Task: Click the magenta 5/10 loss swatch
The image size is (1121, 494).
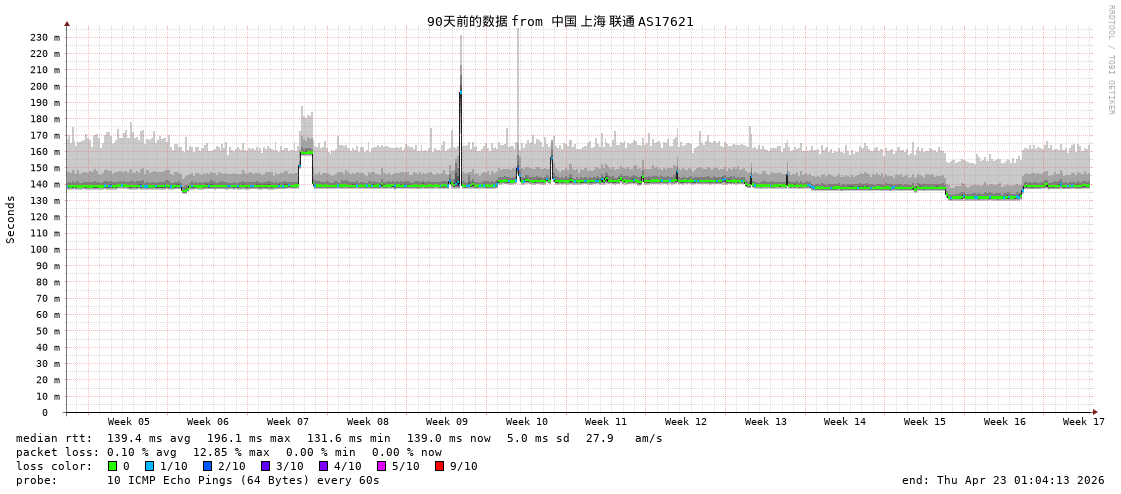Action: click(382, 466)
